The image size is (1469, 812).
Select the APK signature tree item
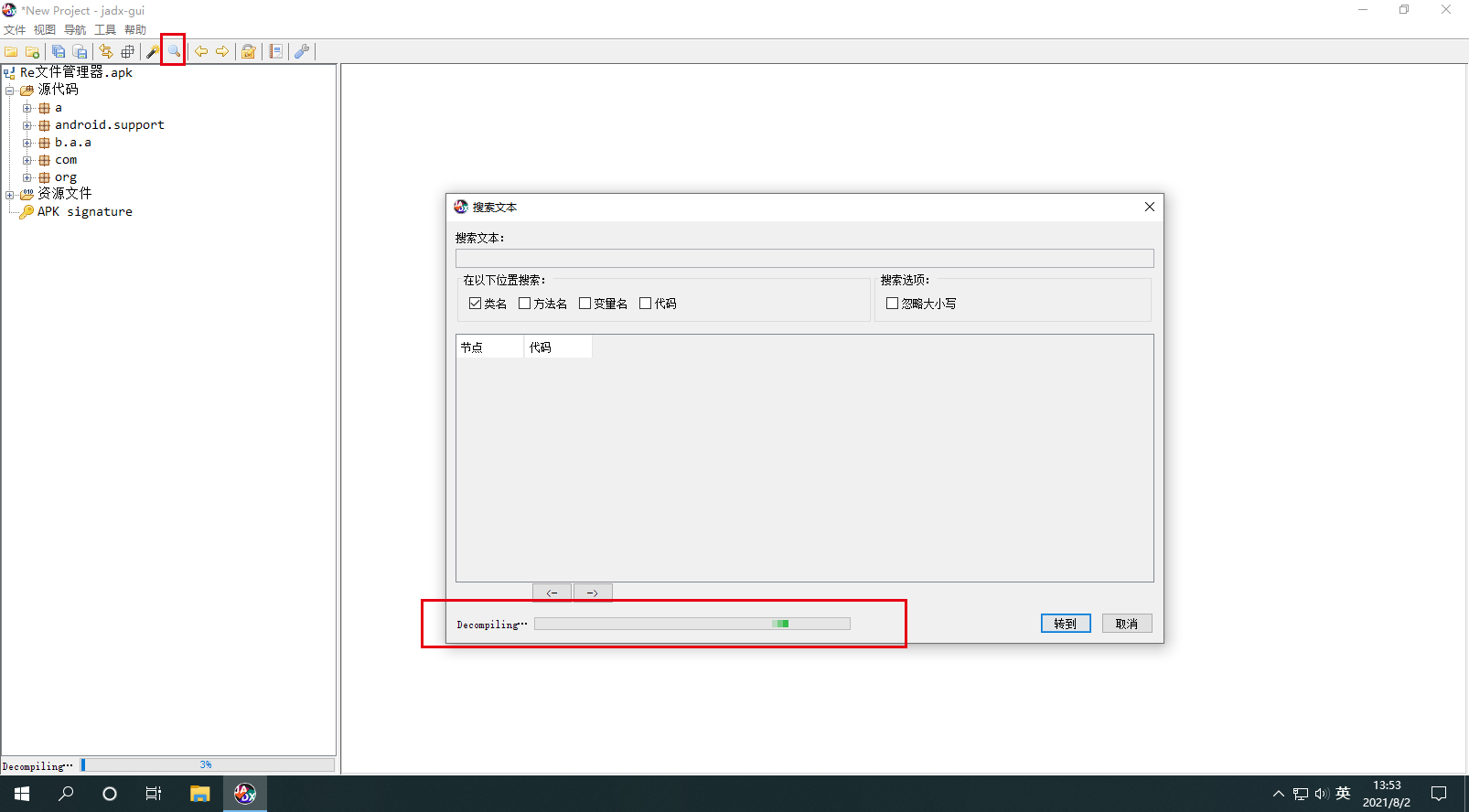pos(85,211)
